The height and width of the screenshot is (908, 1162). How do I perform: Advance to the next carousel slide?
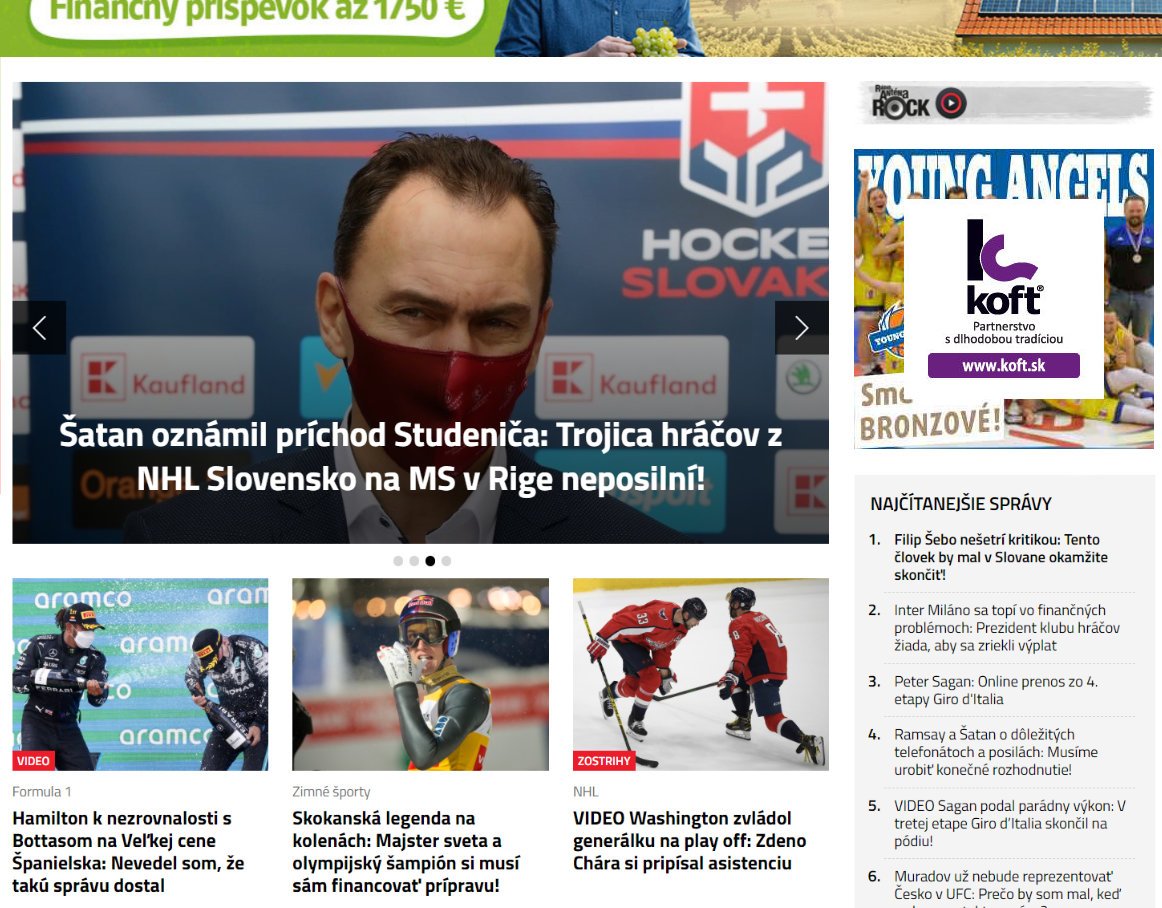tap(802, 328)
